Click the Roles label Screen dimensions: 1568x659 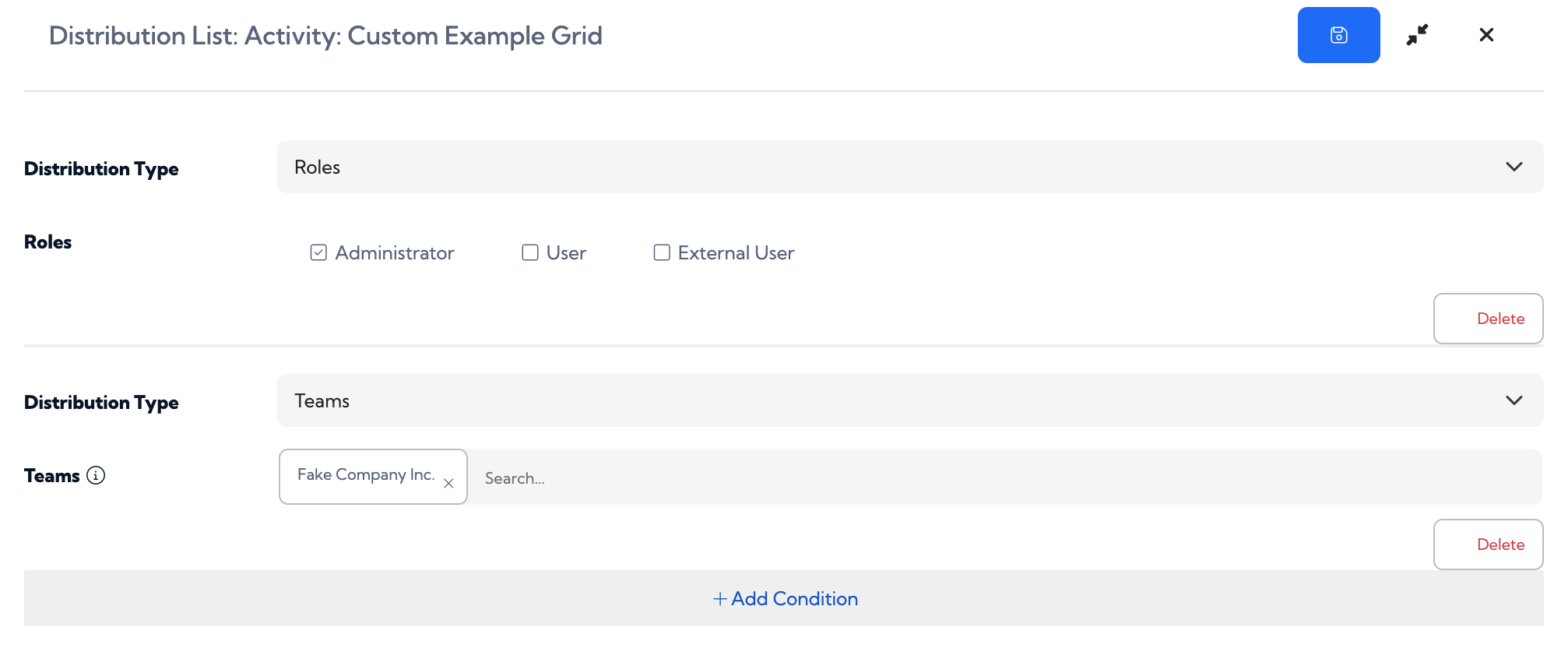pos(47,241)
